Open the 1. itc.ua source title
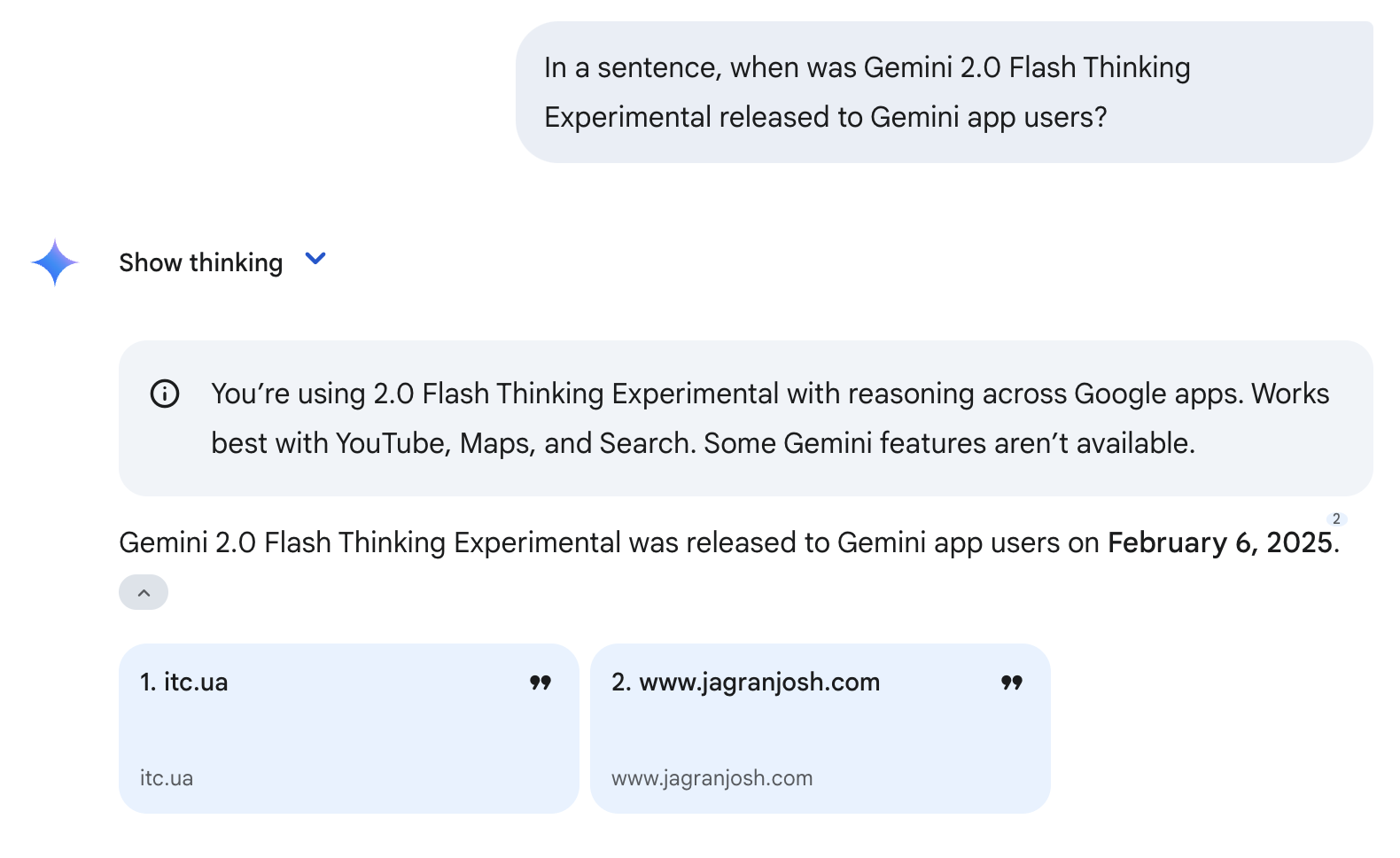 click(184, 682)
